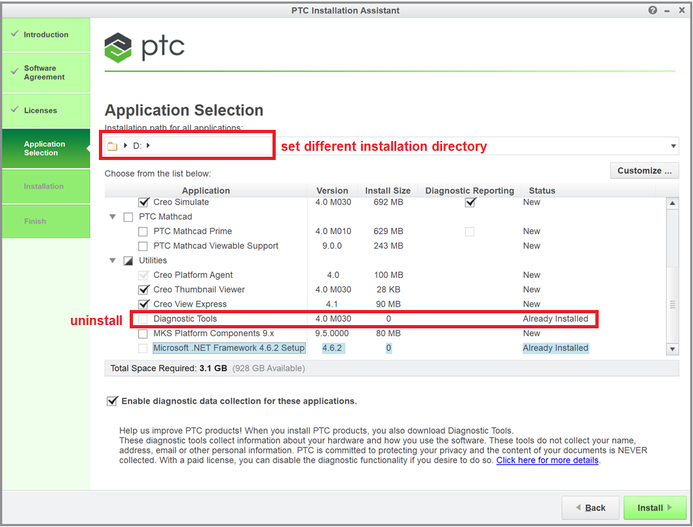
Task: Go to the Software Agreement step
Action: [x=46, y=73]
